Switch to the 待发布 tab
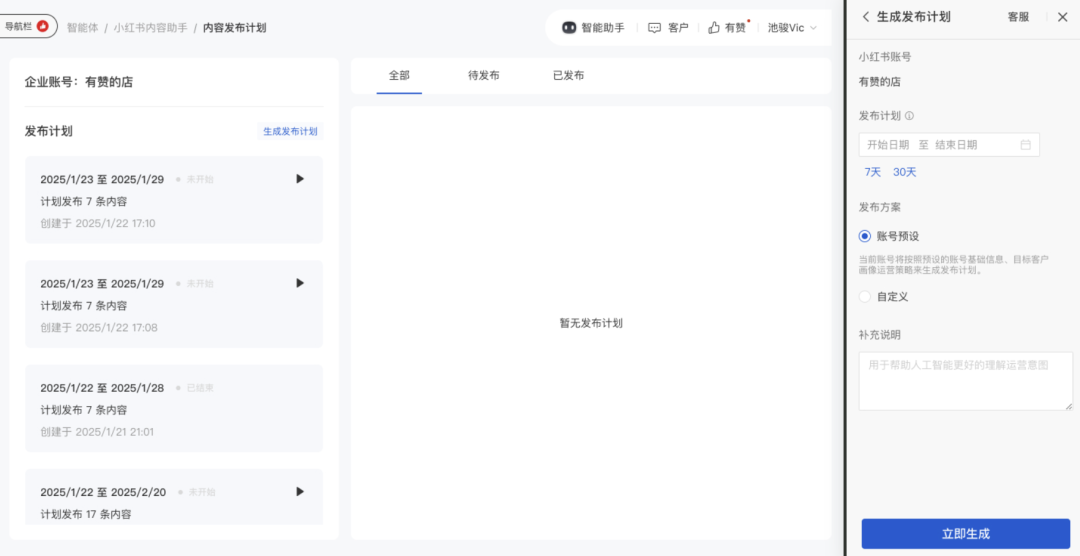The image size is (1080, 556). 484,76
